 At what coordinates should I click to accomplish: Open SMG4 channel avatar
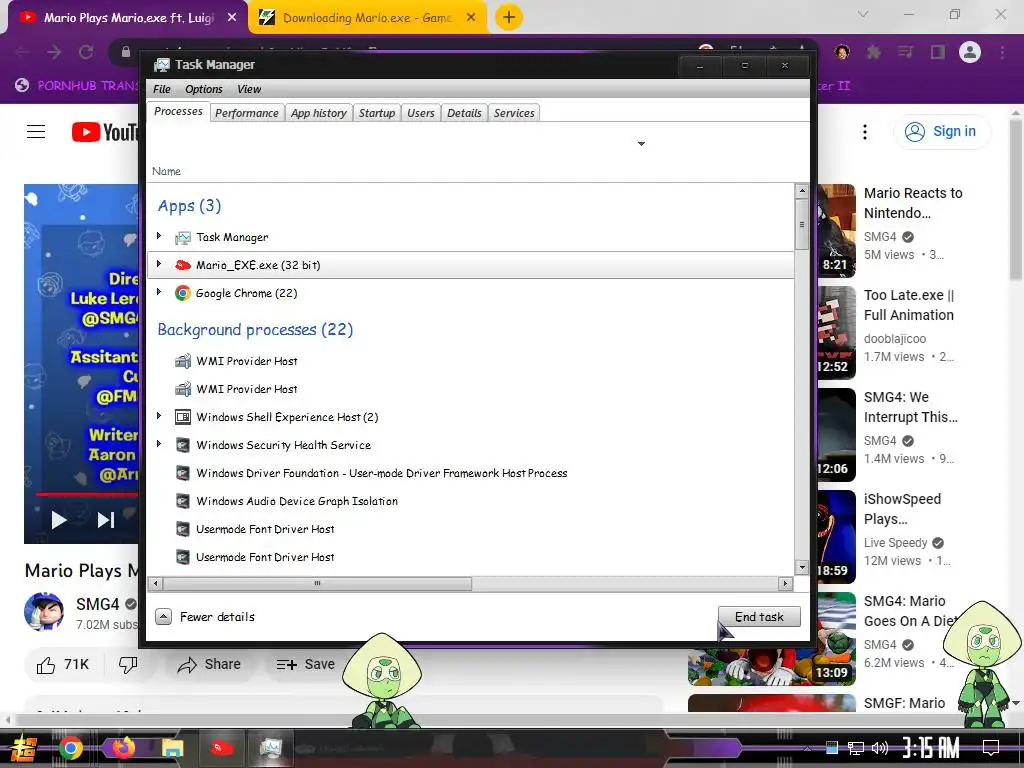pyautogui.click(x=44, y=612)
